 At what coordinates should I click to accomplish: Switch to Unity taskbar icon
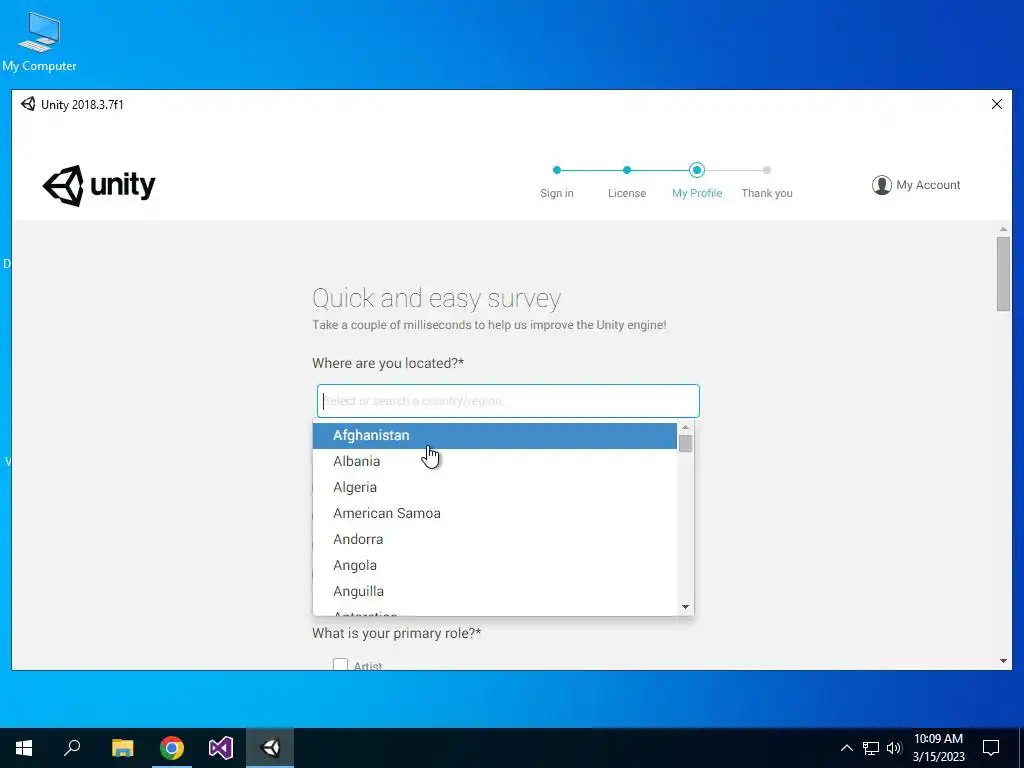(270, 748)
